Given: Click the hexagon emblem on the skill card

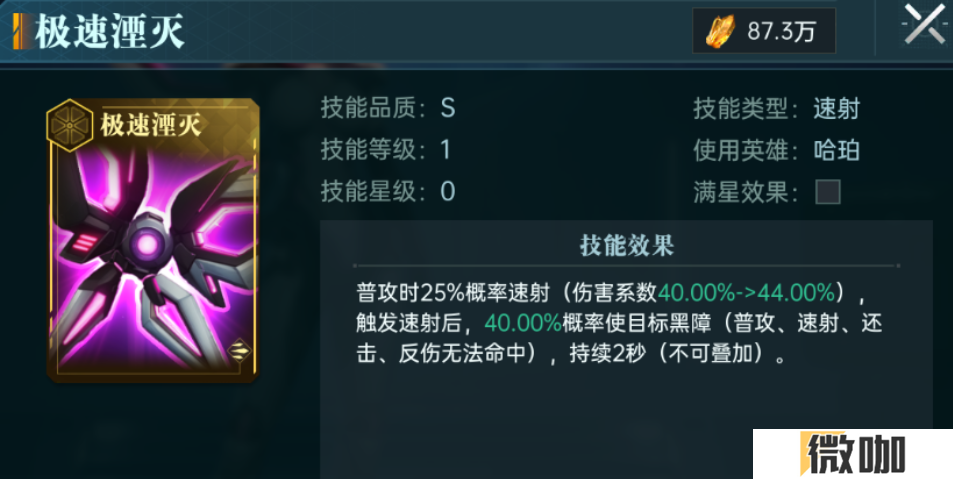Looking at the screenshot, I should click(69, 126).
